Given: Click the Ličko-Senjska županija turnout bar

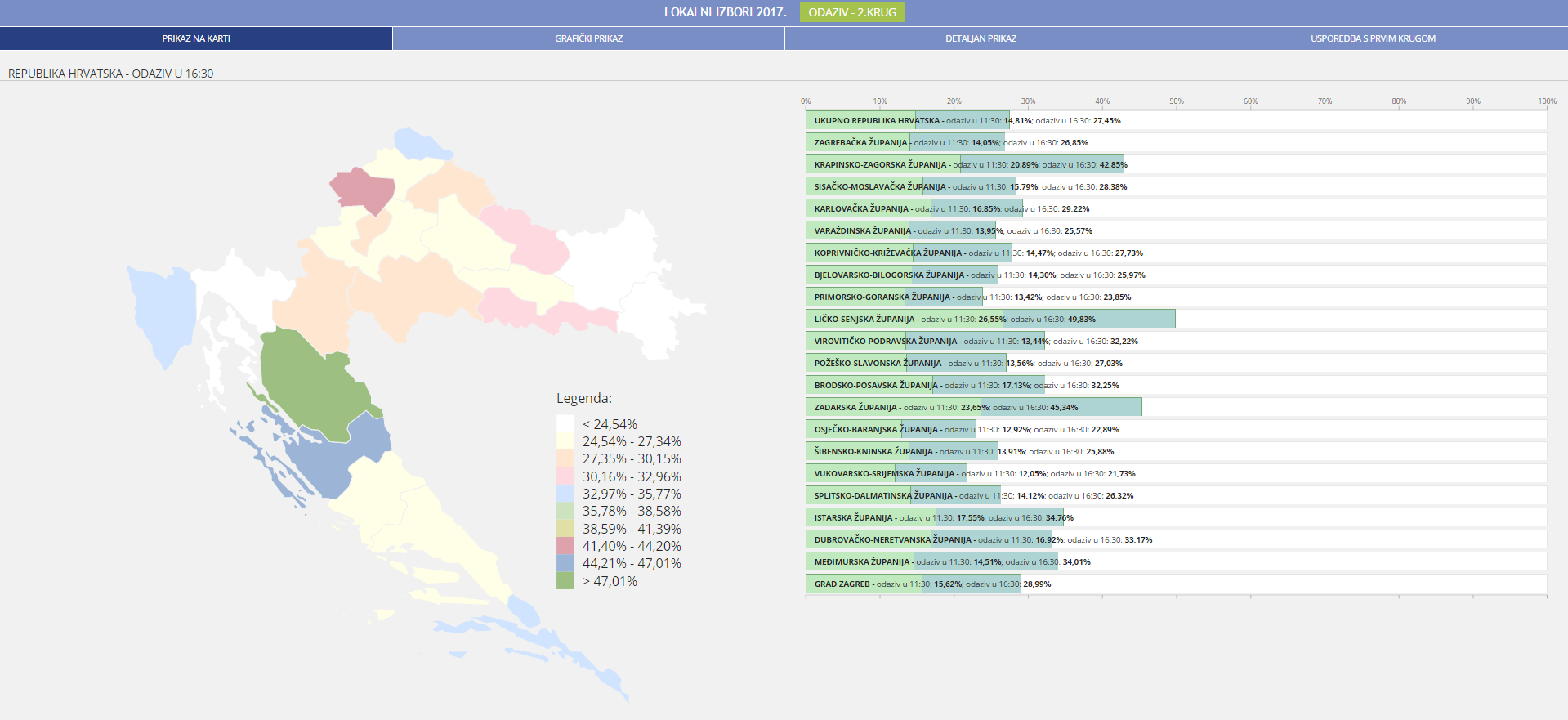Looking at the screenshot, I should (989, 319).
